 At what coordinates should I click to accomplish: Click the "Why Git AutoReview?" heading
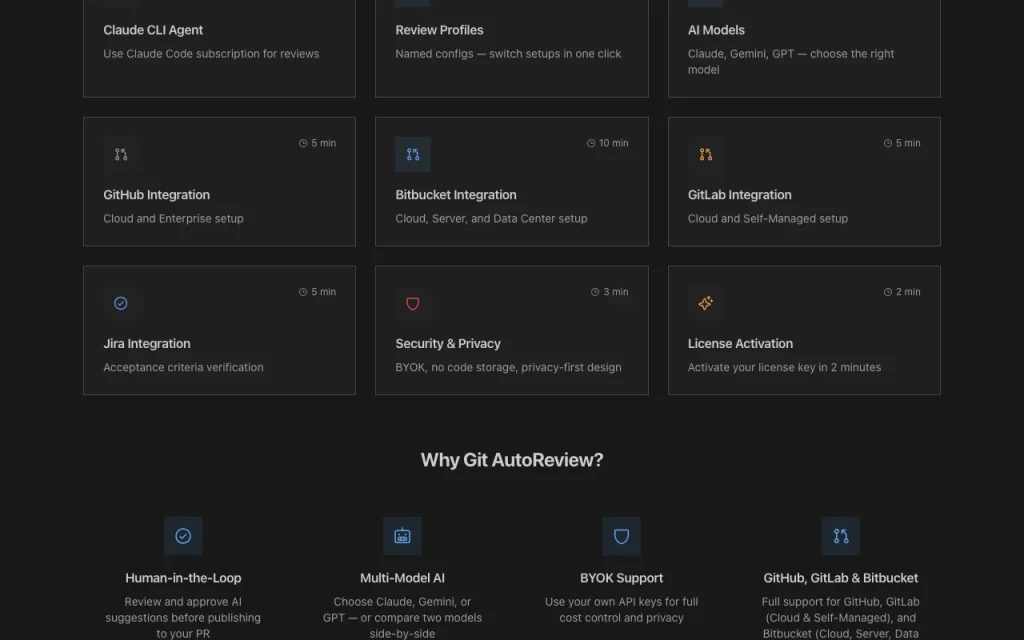point(512,460)
